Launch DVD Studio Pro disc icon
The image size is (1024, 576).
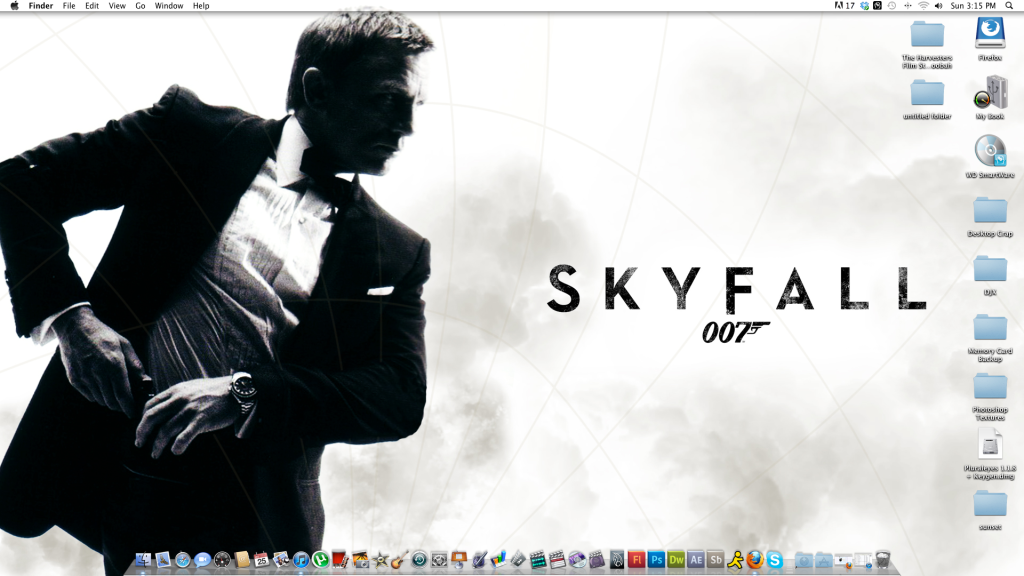(x=577, y=560)
